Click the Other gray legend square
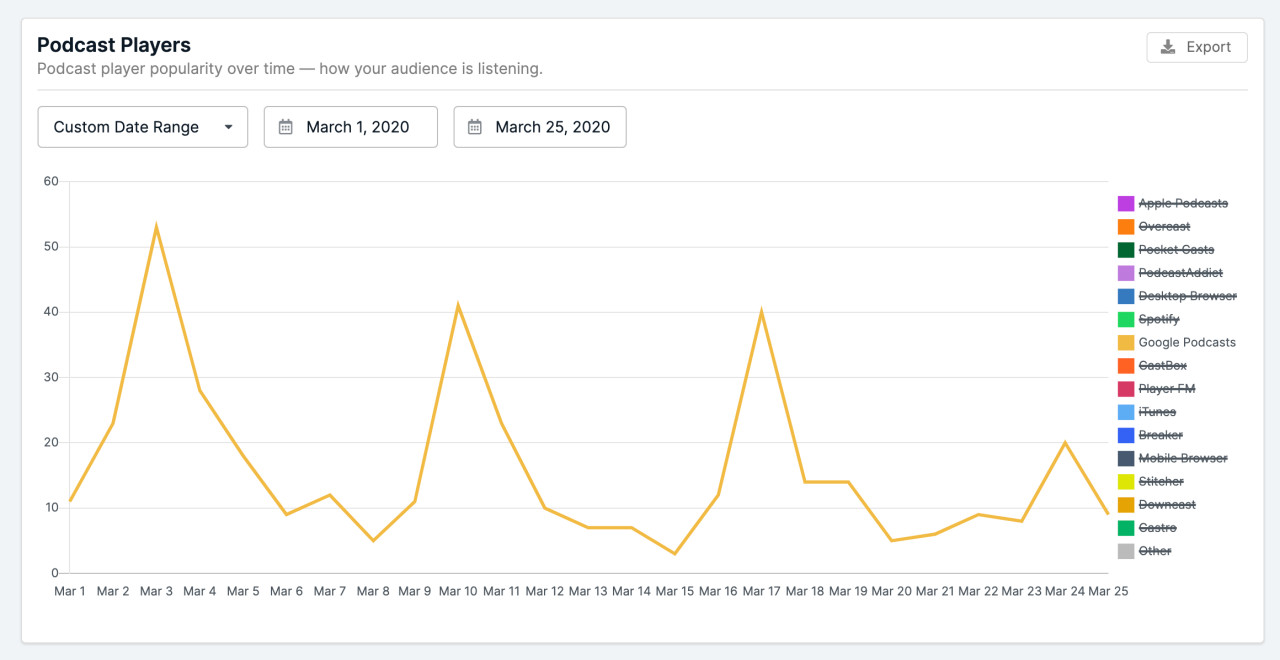This screenshot has width=1280, height=660. (1126, 551)
